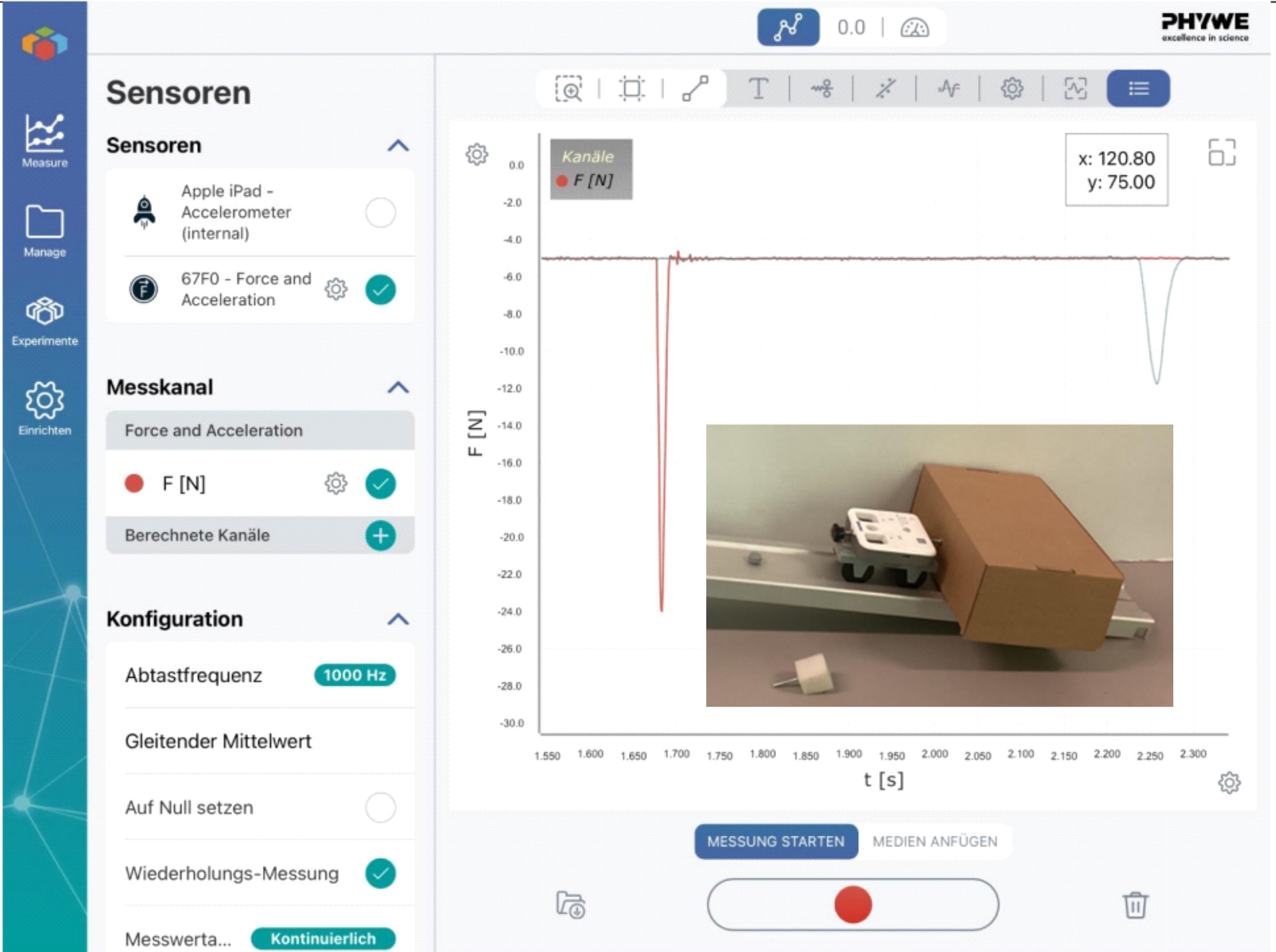
Task: Collapse the Konfiguration section chevron
Action: pos(398,619)
